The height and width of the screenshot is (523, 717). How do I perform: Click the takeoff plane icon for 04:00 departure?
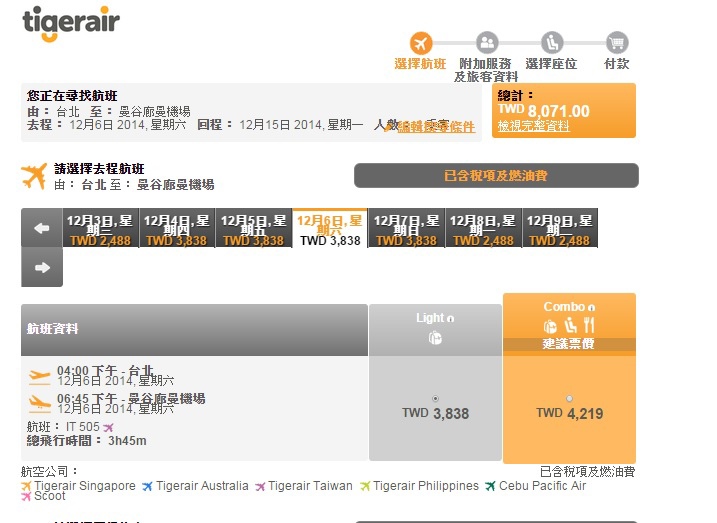tap(39, 378)
